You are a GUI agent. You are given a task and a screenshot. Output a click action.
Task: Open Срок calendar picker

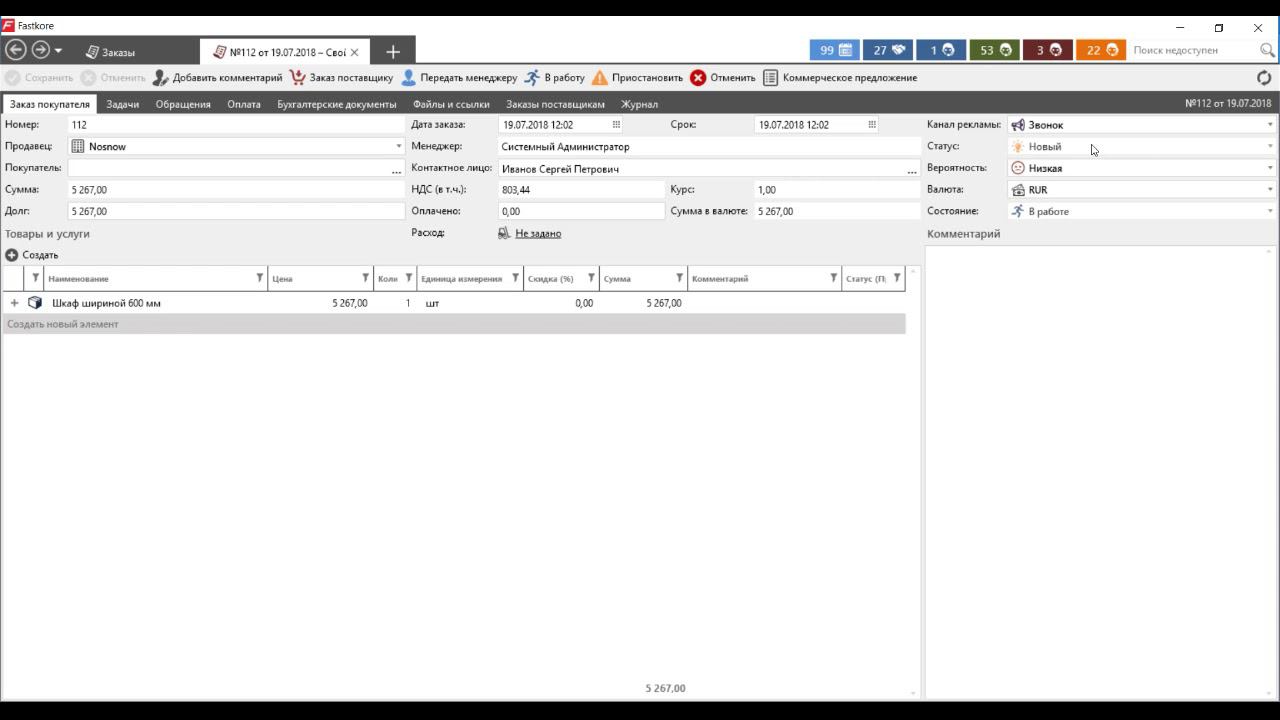click(872, 125)
